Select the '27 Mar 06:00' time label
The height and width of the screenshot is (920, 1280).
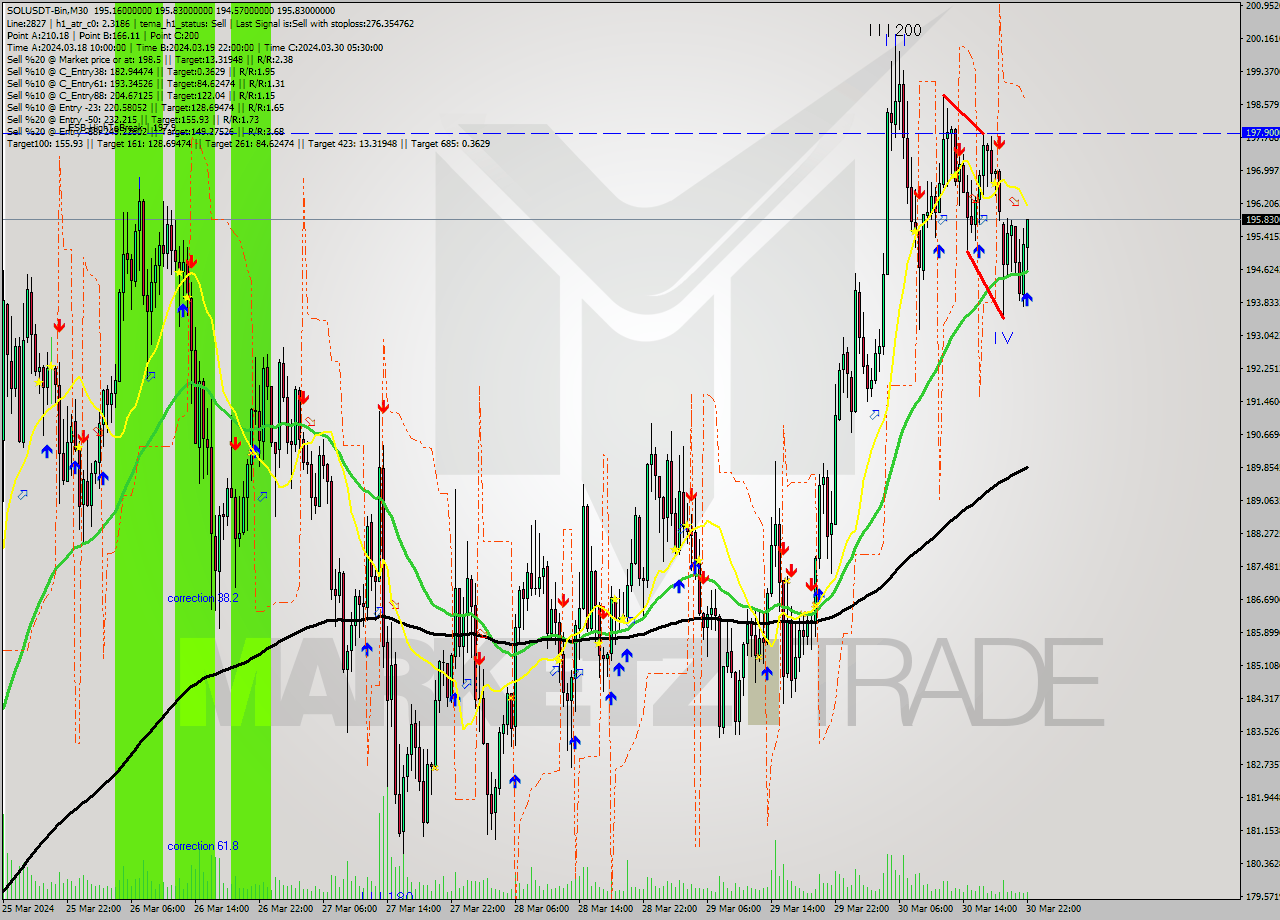pos(350,909)
